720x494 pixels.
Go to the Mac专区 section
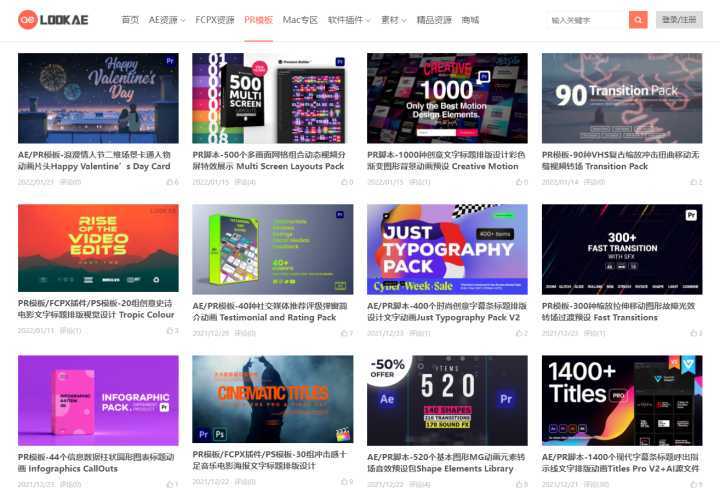coord(300,20)
